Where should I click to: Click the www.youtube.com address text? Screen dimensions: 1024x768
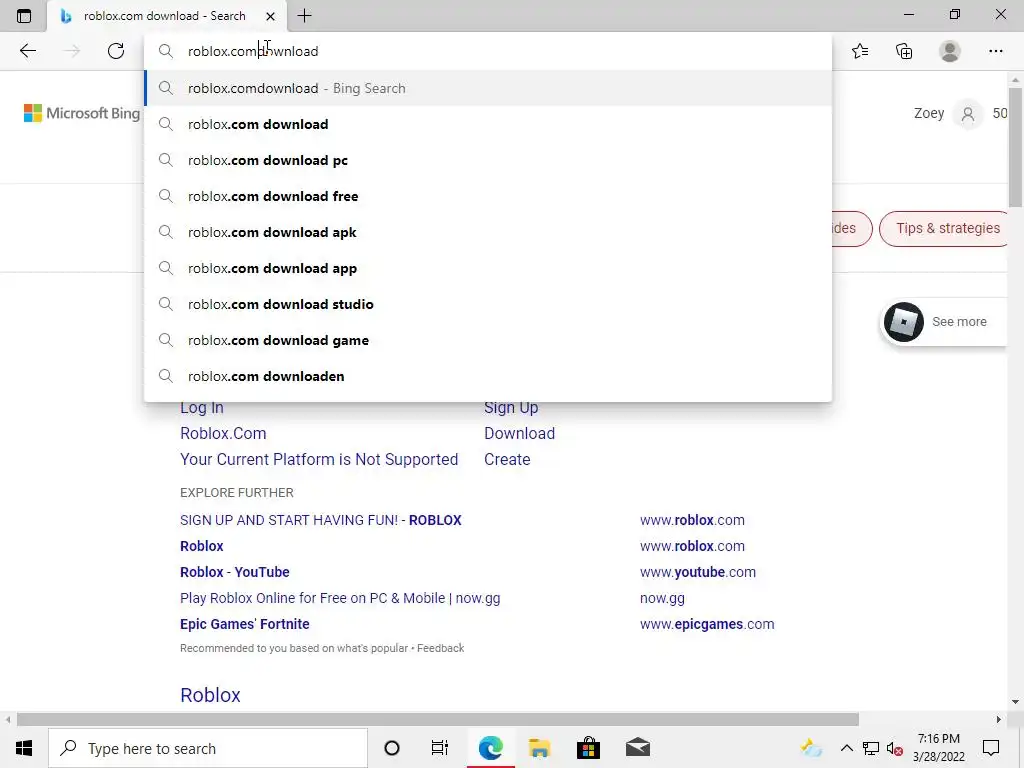coord(697,572)
